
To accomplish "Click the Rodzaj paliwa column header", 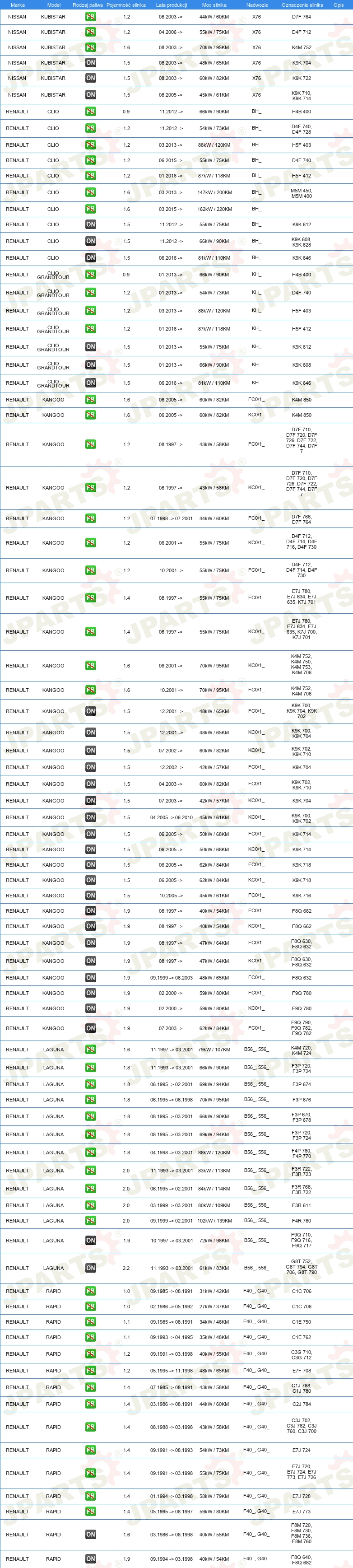I will coord(88,5).
